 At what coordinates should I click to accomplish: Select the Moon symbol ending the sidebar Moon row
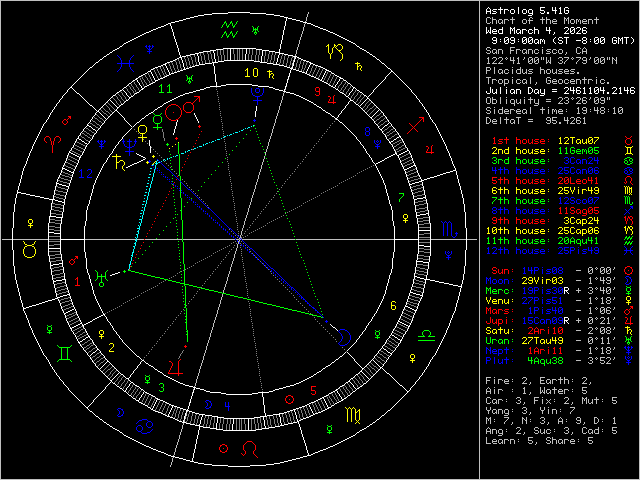pos(629,281)
